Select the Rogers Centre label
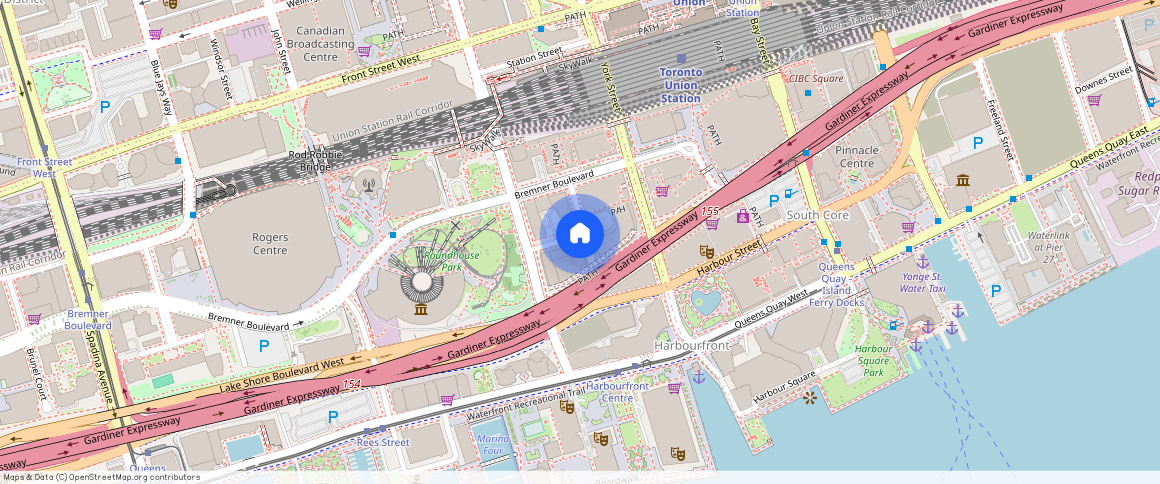The width and height of the screenshot is (1160, 484). 270,244
